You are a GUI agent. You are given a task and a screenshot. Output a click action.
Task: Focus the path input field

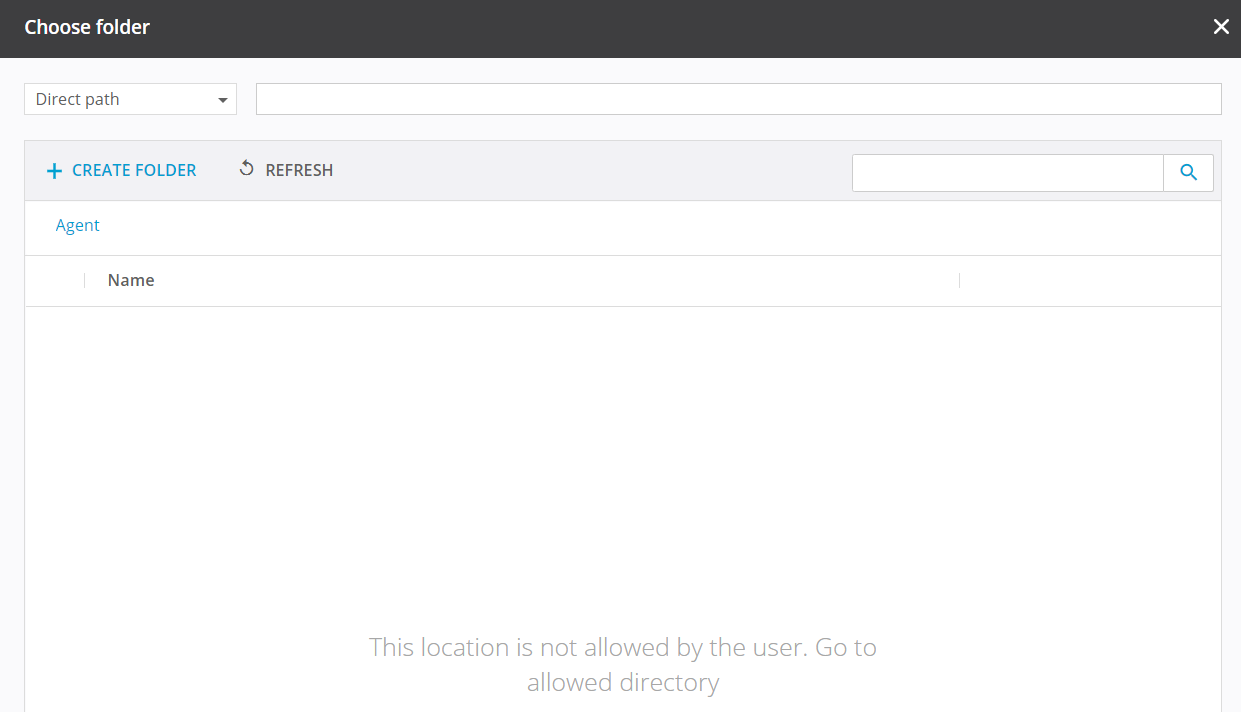point(738,99)
